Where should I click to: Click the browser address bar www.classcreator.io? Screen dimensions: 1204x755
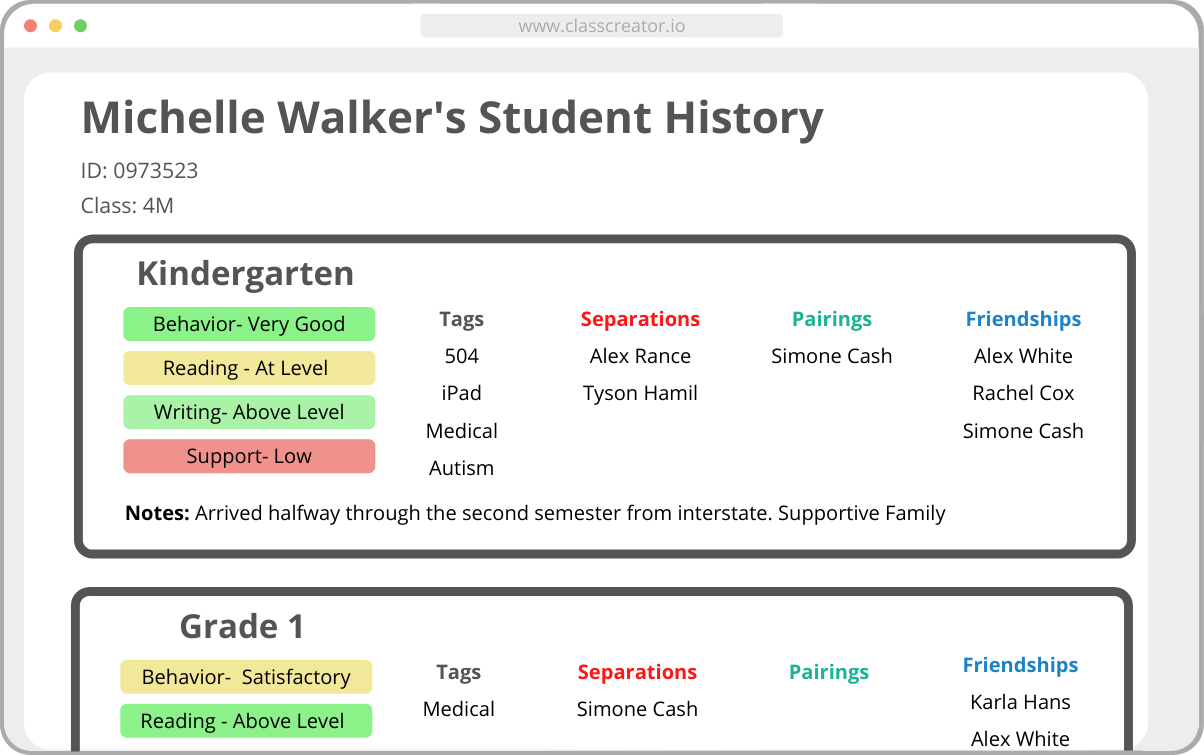click(x=601, y=26)
